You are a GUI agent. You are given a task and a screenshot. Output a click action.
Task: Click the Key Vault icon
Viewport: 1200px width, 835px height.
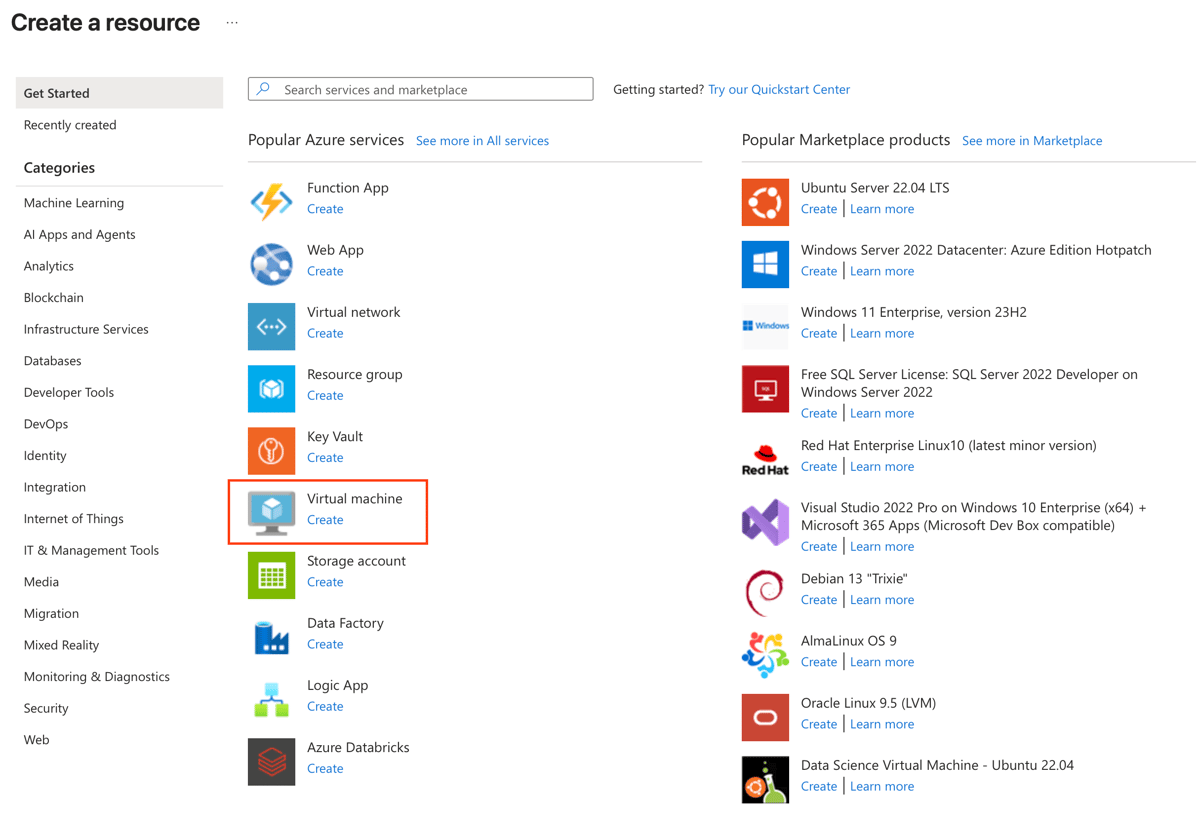271,450
